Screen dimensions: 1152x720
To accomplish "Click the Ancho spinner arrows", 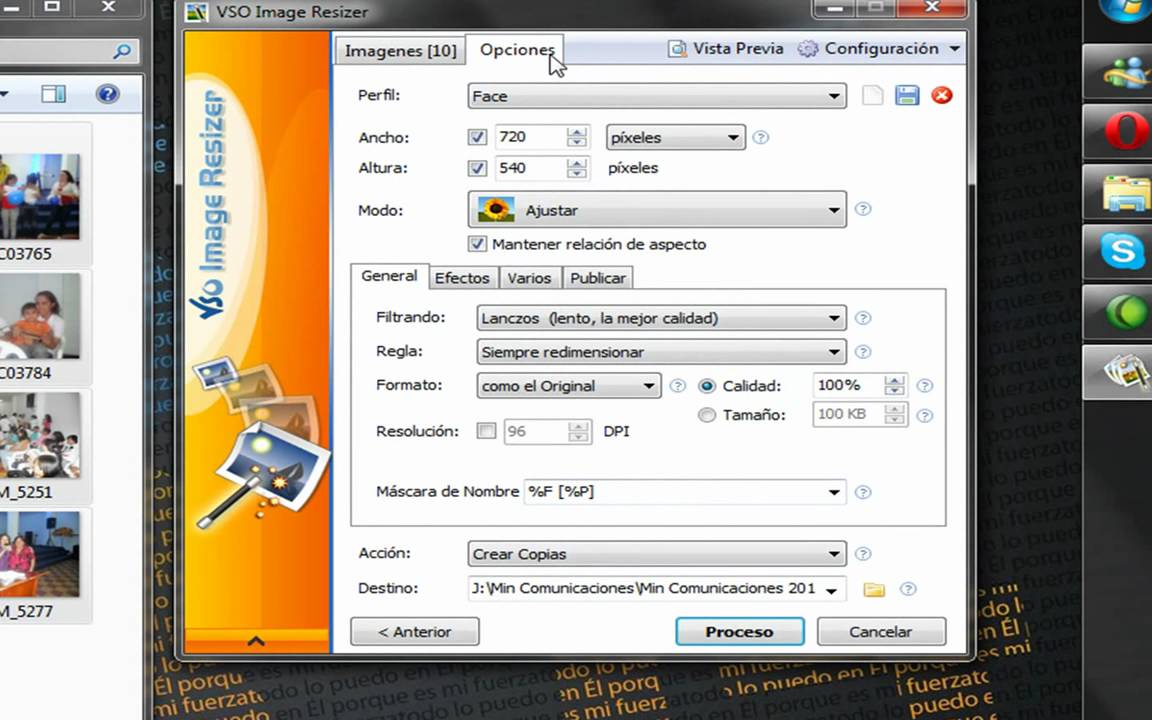I will click(577, 137).
